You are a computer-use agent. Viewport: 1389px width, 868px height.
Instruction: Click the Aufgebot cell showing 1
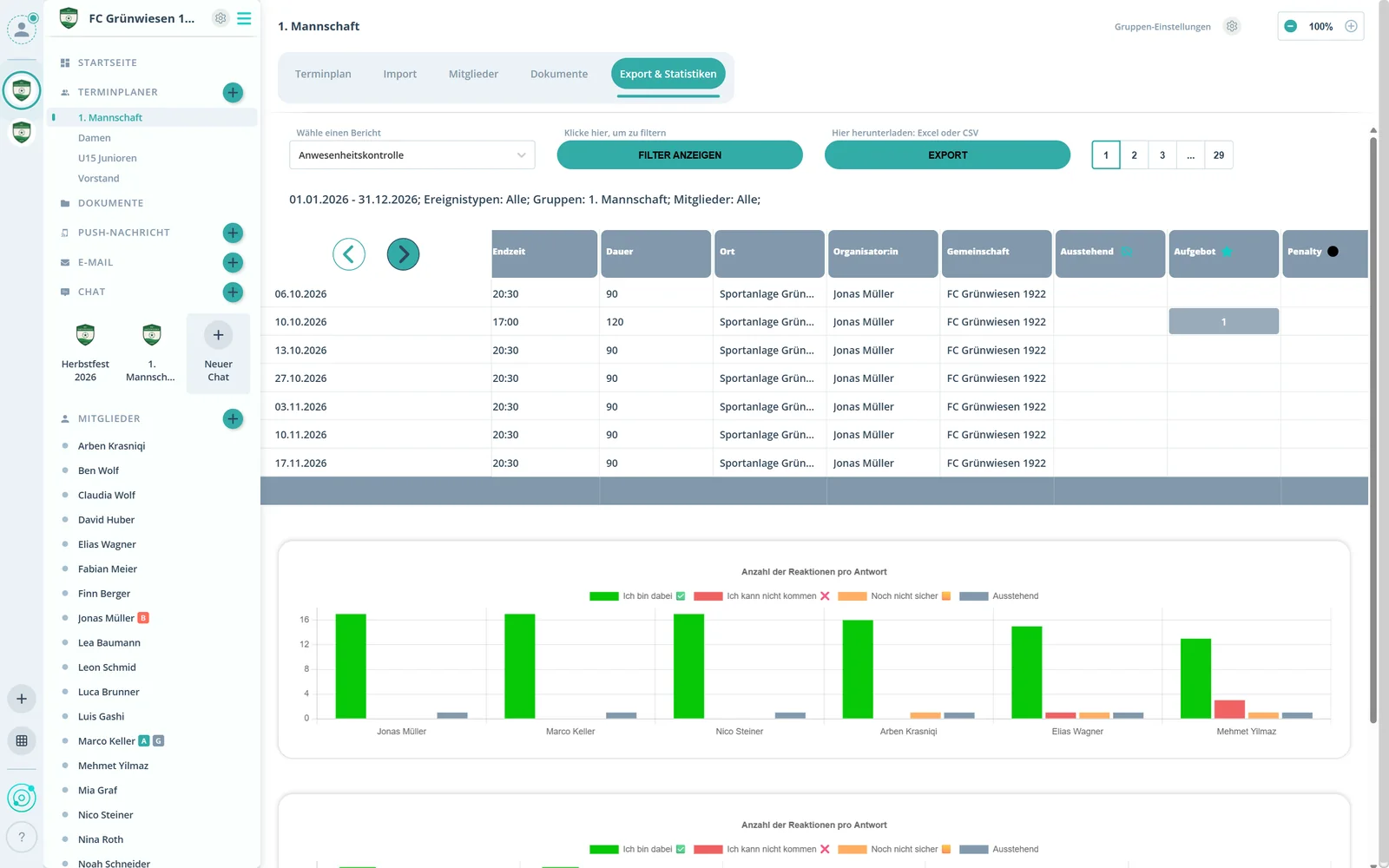pos(1224,321)
